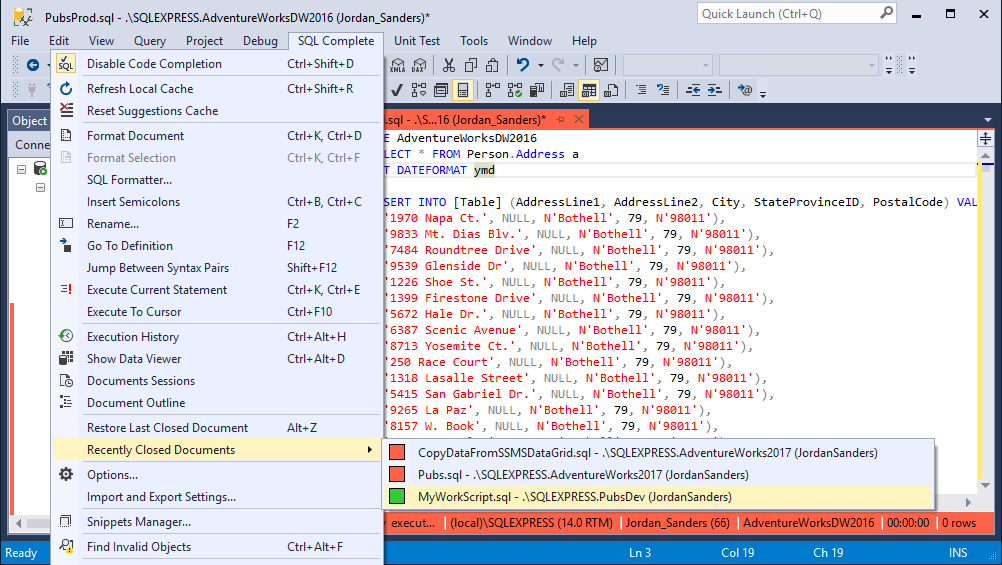Pin the Jordan_Sanders document tab

(x=560, y=120)
